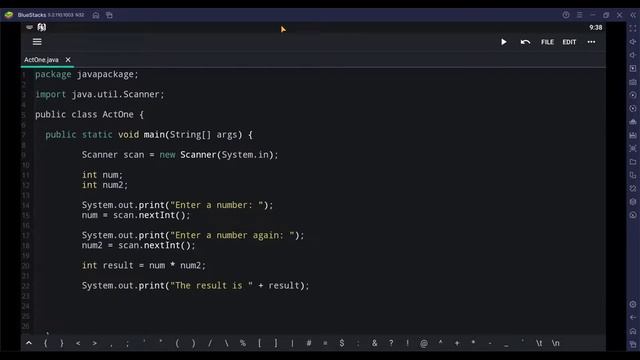Tap the opening parenthesis key
Image resolution: width=640 pixels, height=360 pixels.
pyautogui.click(x=177, y=343)
